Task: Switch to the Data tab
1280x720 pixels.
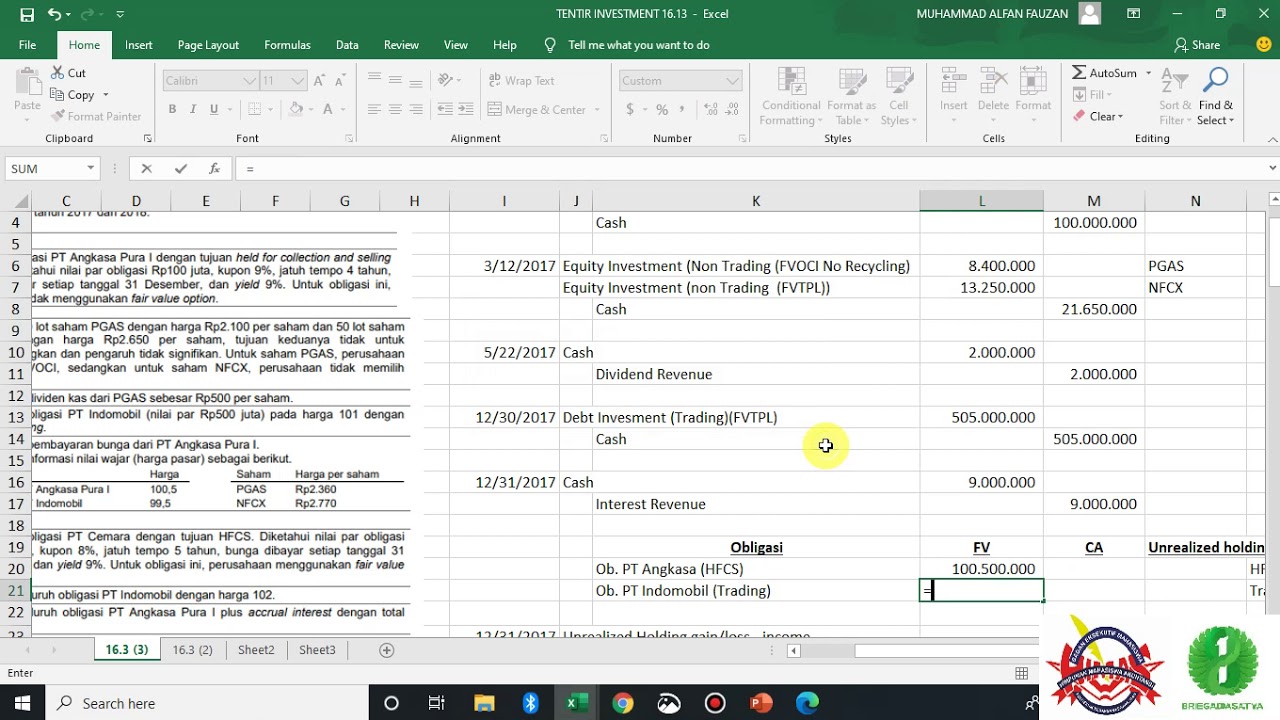Action: pyautogui.click(x=347, y=45)
